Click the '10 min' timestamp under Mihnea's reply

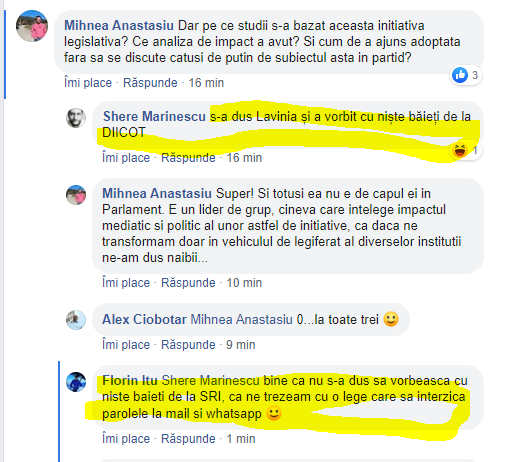point(244,283)
